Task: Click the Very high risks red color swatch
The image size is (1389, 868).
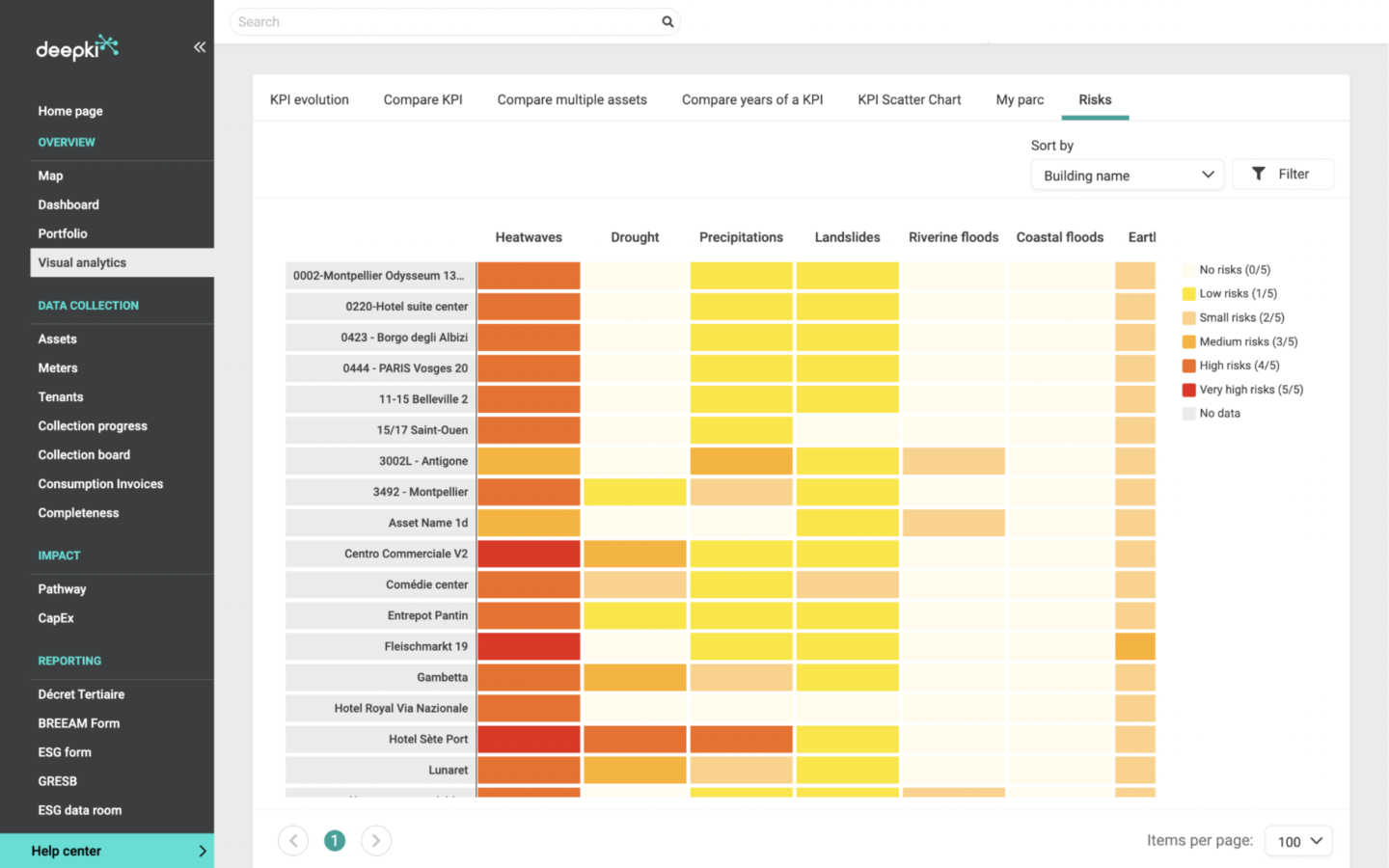Action: (x=1188, y=389)
